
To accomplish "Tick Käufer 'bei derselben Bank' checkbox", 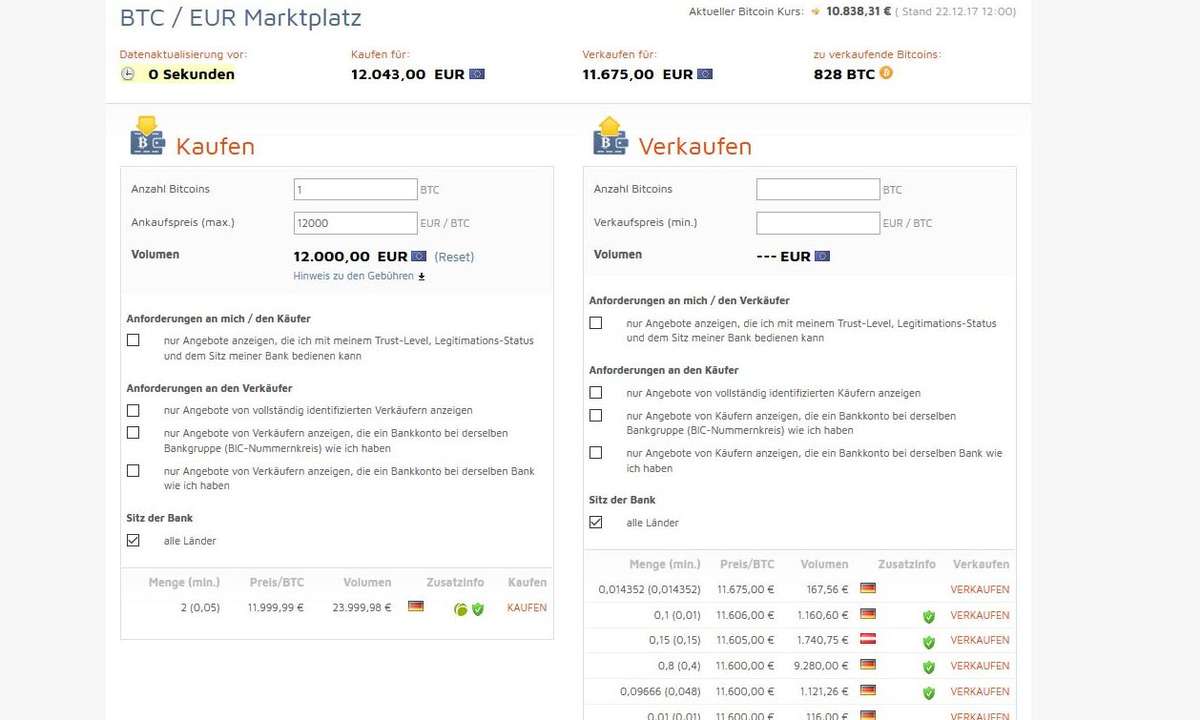I will (x=596, y=453).
